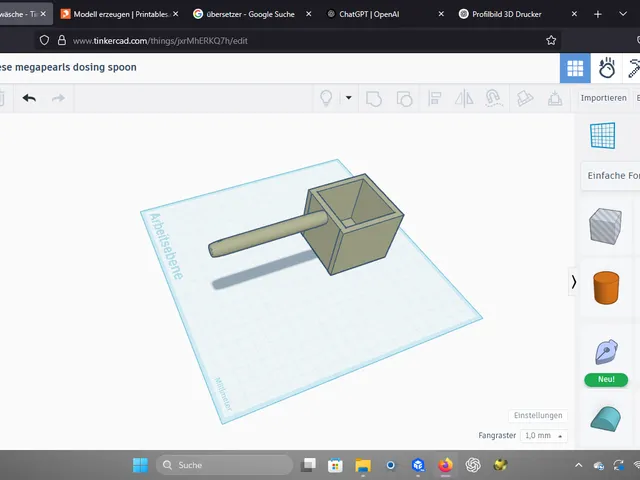This screenshot has height=480, width=640.
Task: Open the list all tabs chevron
Action: click(x=623, y=14)
